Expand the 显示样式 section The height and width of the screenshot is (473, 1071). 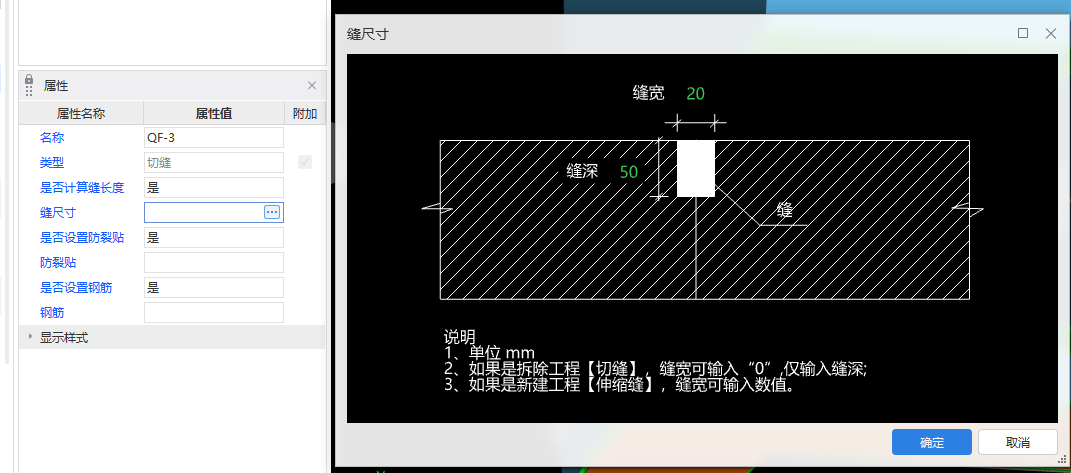(x=30, y=338)
